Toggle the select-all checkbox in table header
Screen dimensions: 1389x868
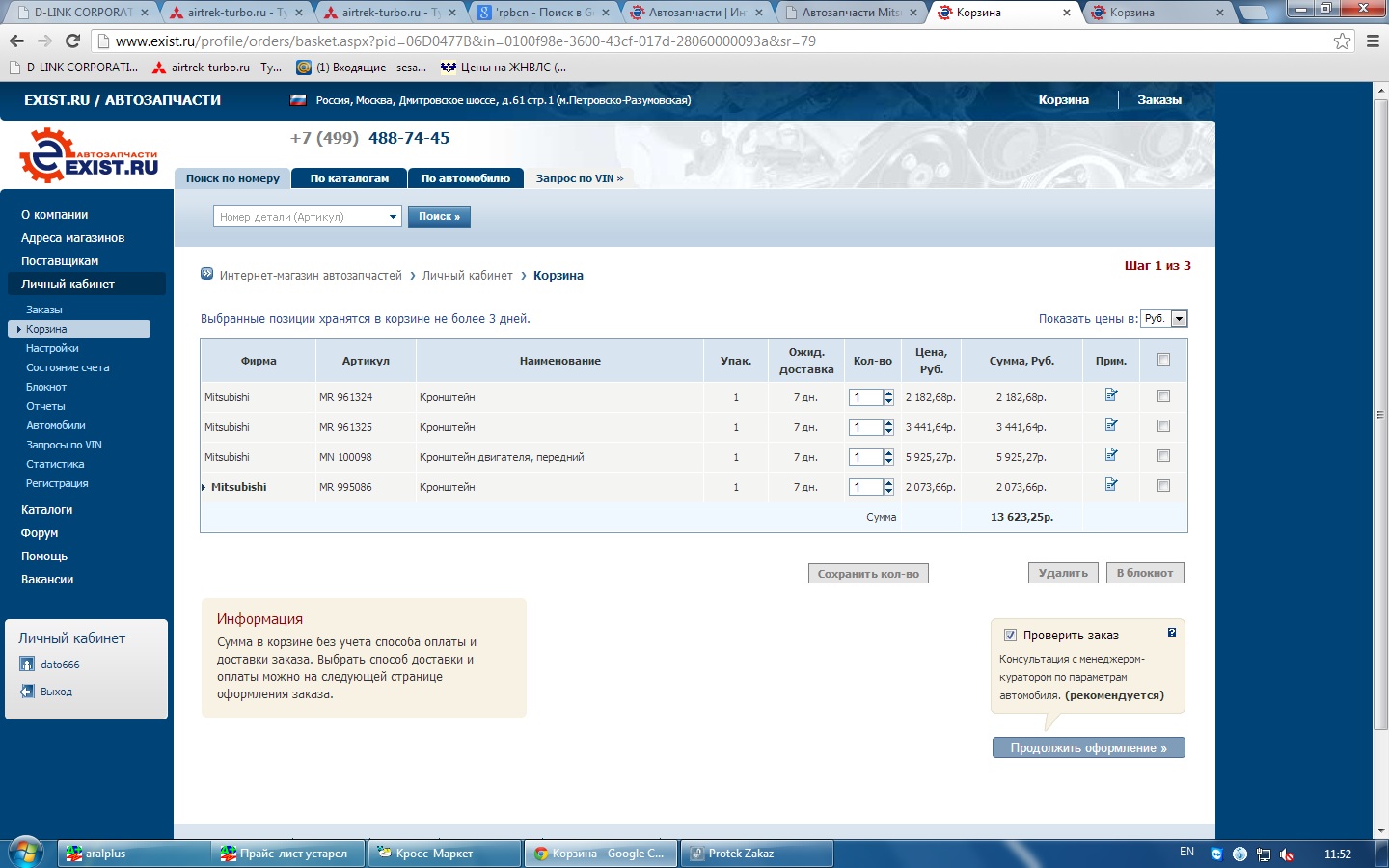tap(1163, 360)
